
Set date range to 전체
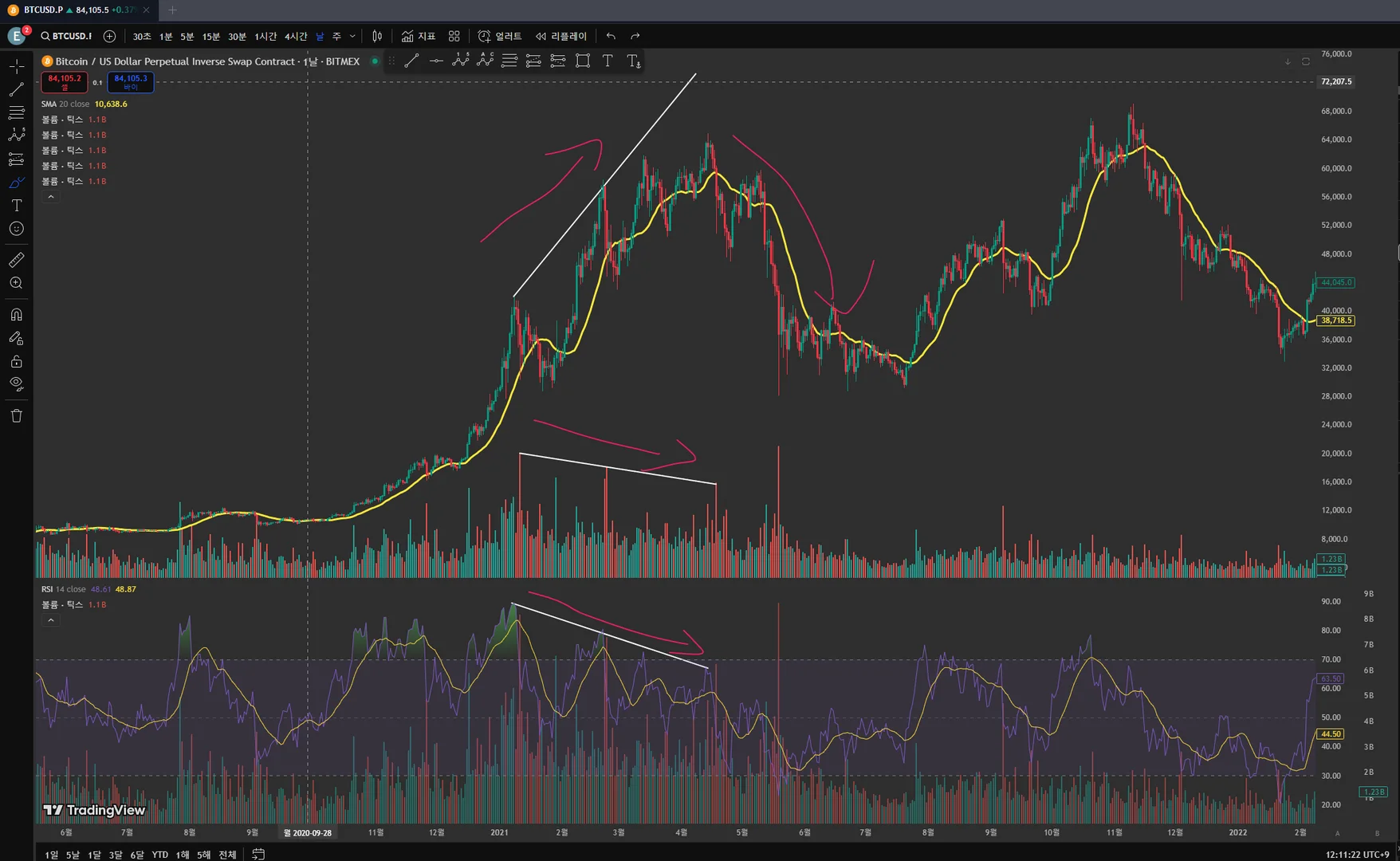(x=228, y=855)
